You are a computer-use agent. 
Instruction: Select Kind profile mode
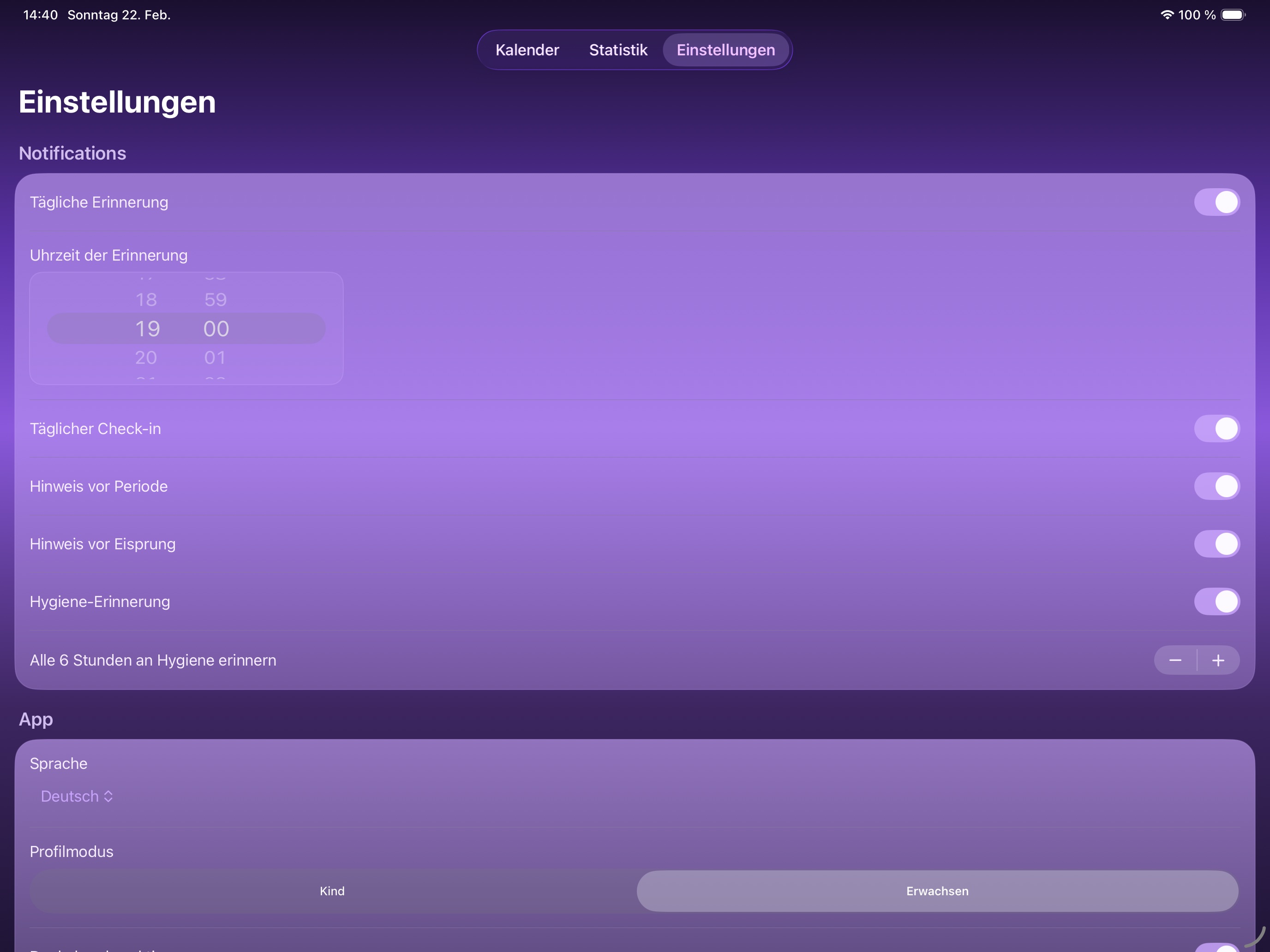[x=332, y=891]
